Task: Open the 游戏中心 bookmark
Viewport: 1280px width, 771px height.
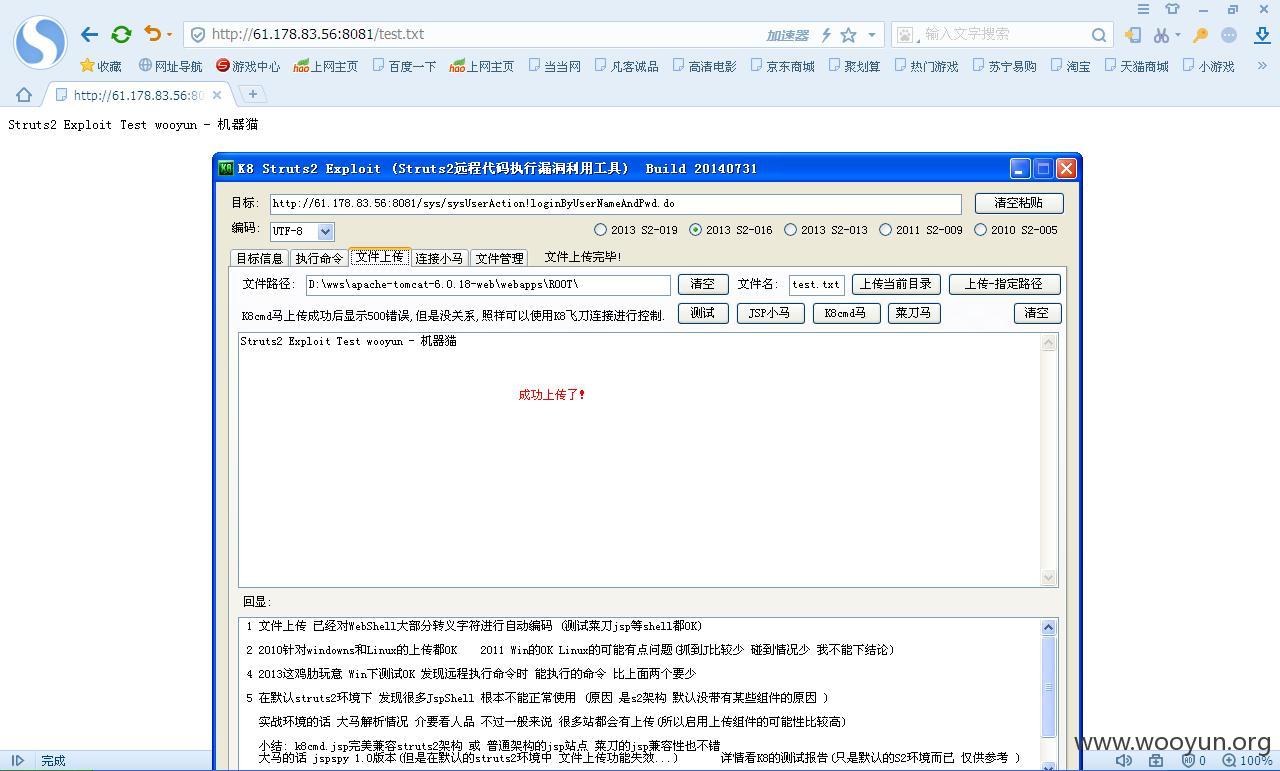Action: (x=248, y=66)
